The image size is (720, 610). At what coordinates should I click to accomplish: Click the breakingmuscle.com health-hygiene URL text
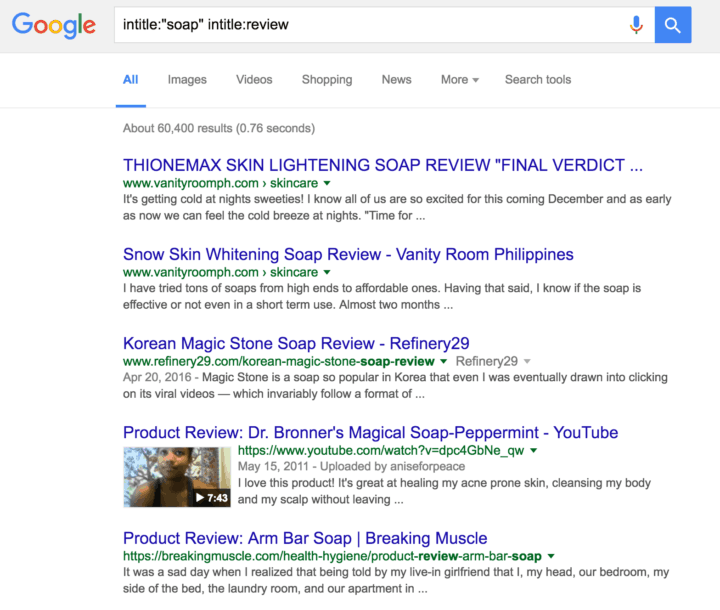pos(332,556)
